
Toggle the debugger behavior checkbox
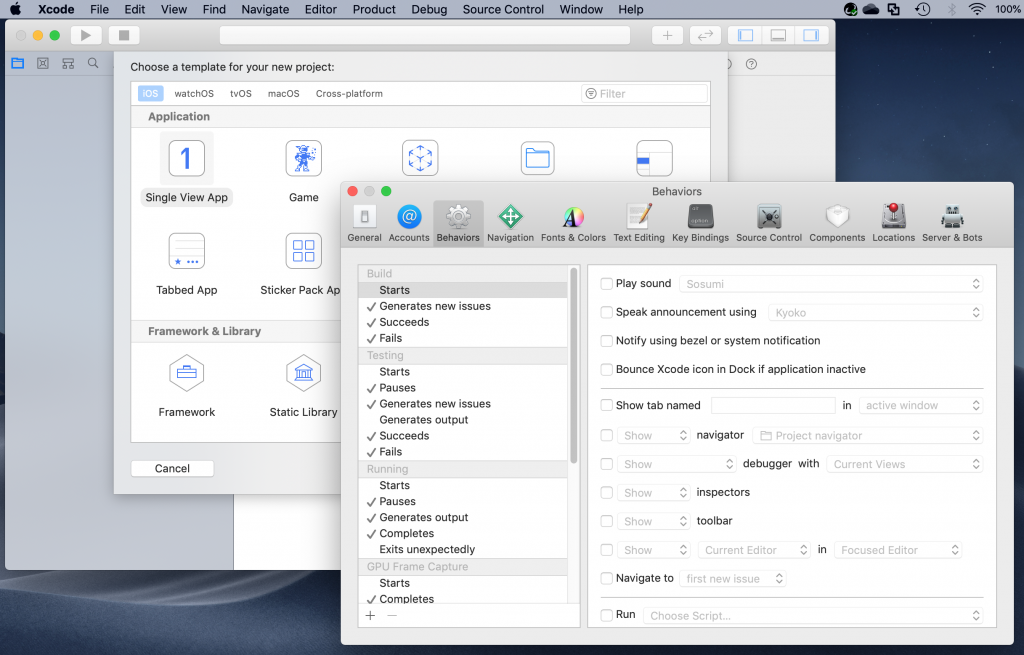[607, 464]
